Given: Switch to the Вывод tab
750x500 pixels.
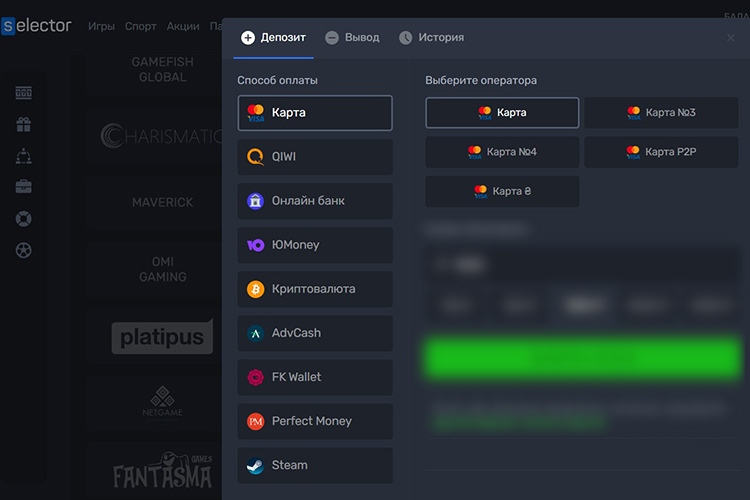Looking at the screenshot, I should 352,38.
